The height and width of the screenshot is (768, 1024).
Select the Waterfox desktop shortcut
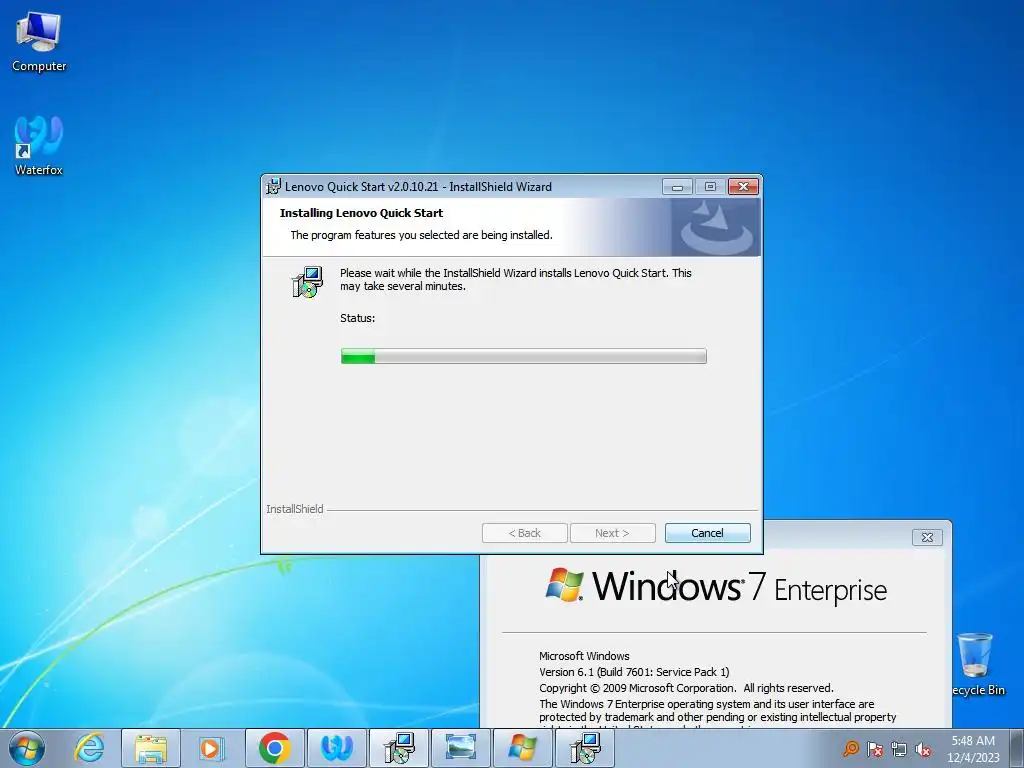click(39, 146)
